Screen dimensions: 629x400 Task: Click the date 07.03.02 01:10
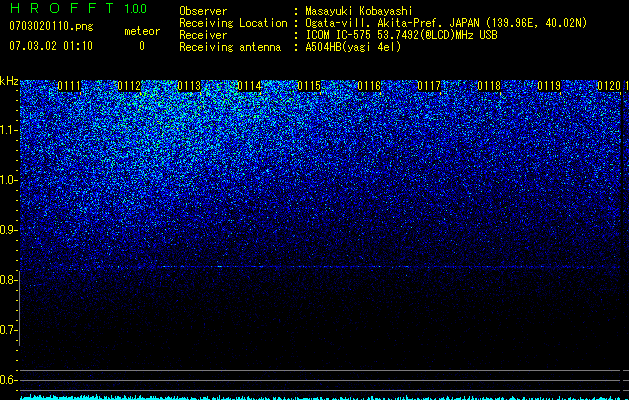tap(51, 46)
